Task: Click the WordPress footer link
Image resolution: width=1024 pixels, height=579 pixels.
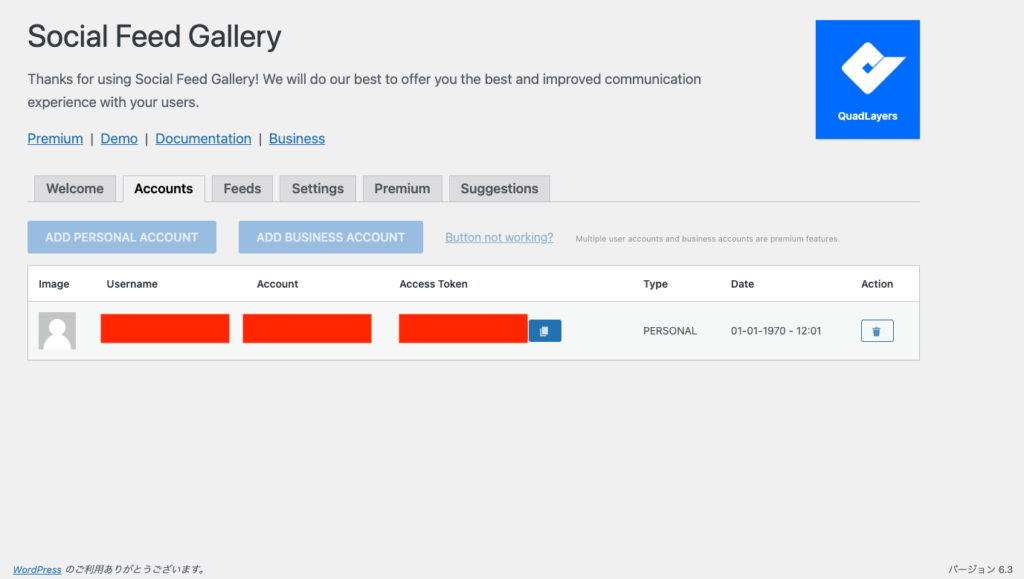Action: 37,569
